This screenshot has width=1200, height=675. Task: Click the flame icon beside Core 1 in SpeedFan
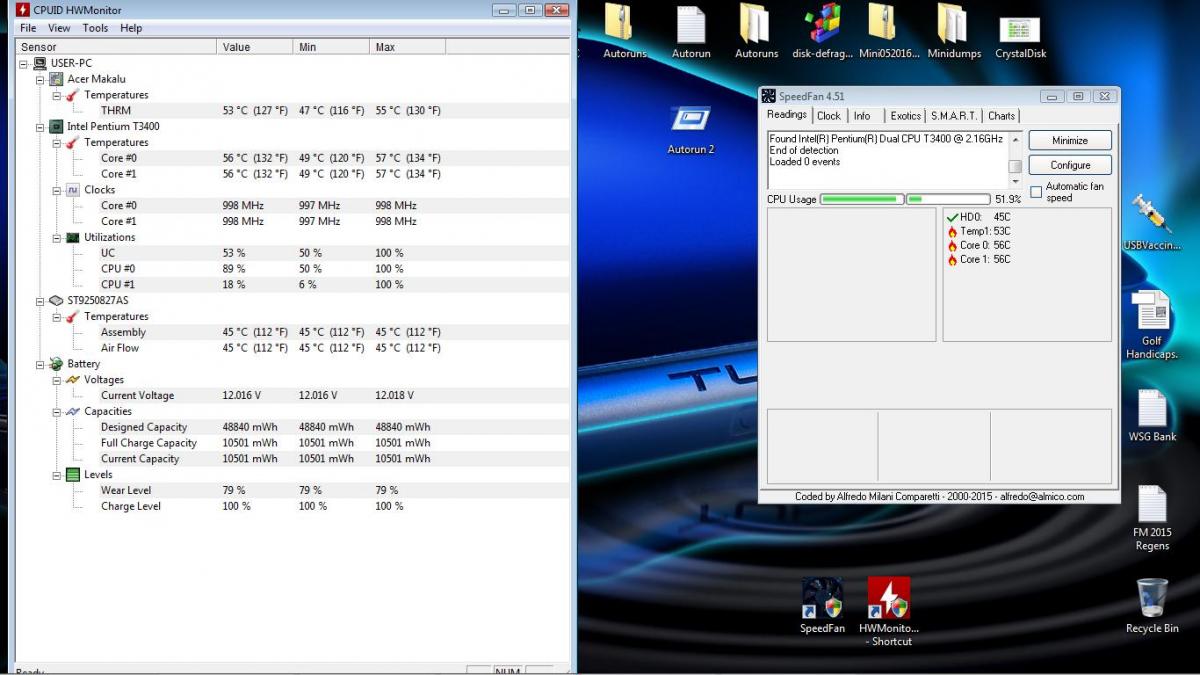pos(952,259)
